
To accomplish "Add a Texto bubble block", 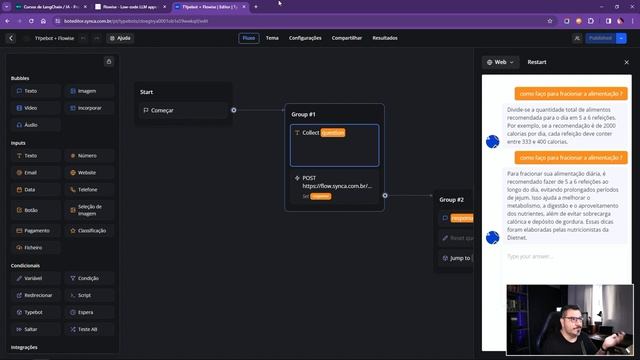I will (x=36, y=91).
